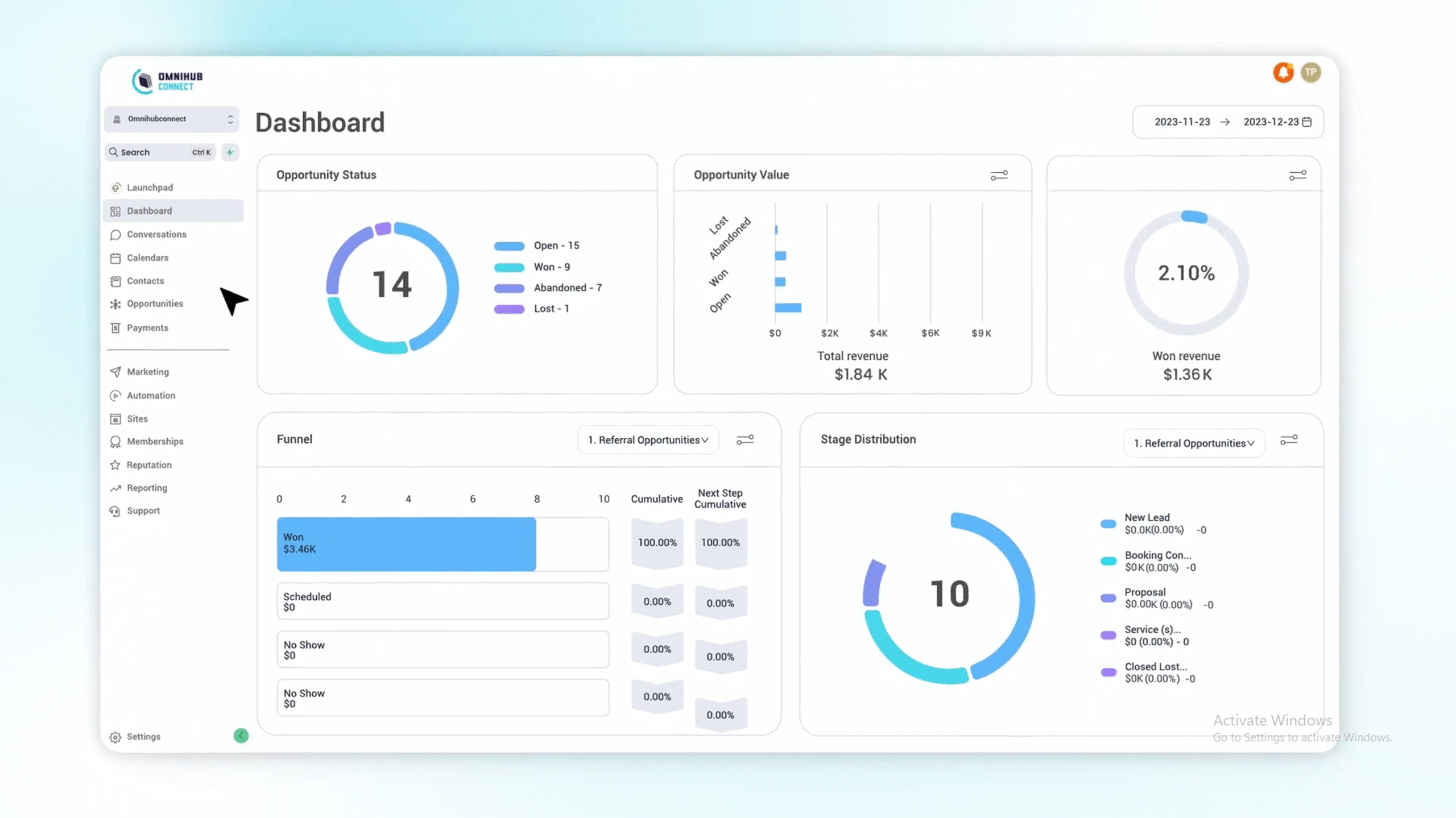Click the start date 2023-11-23

1182,122
